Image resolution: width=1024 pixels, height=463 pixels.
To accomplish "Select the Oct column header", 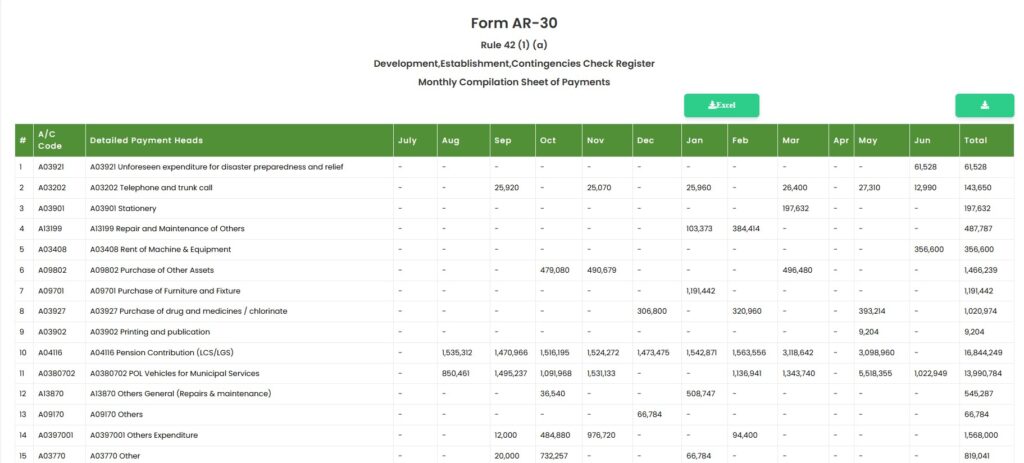I will coord(559,140).
